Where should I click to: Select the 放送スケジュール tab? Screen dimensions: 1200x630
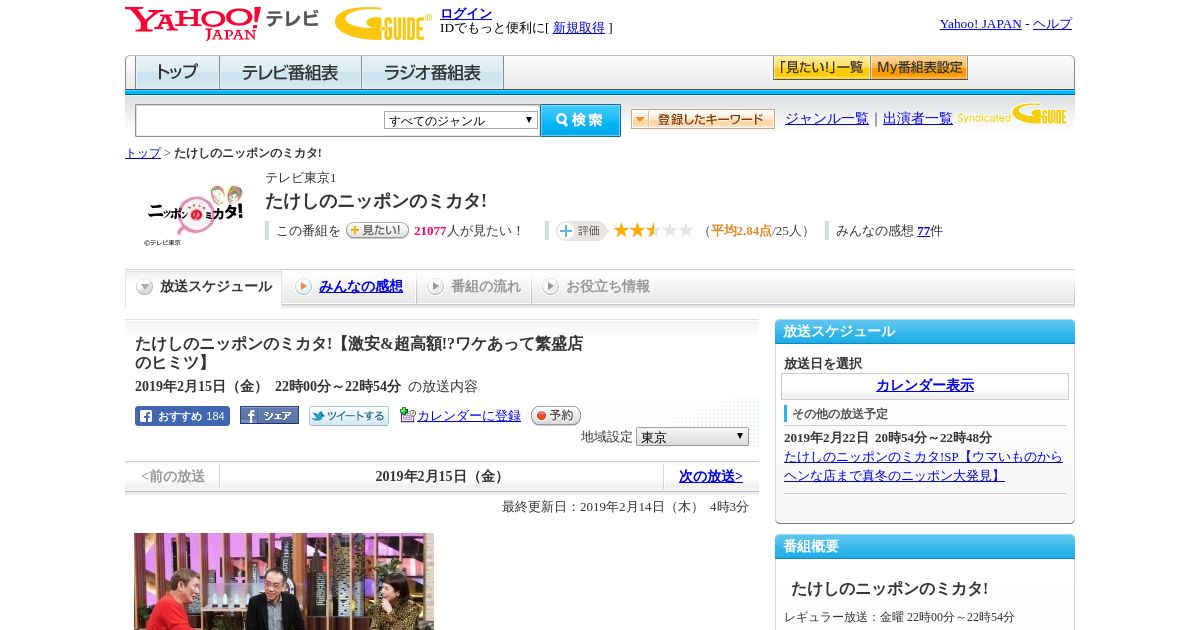pos(204,287)
